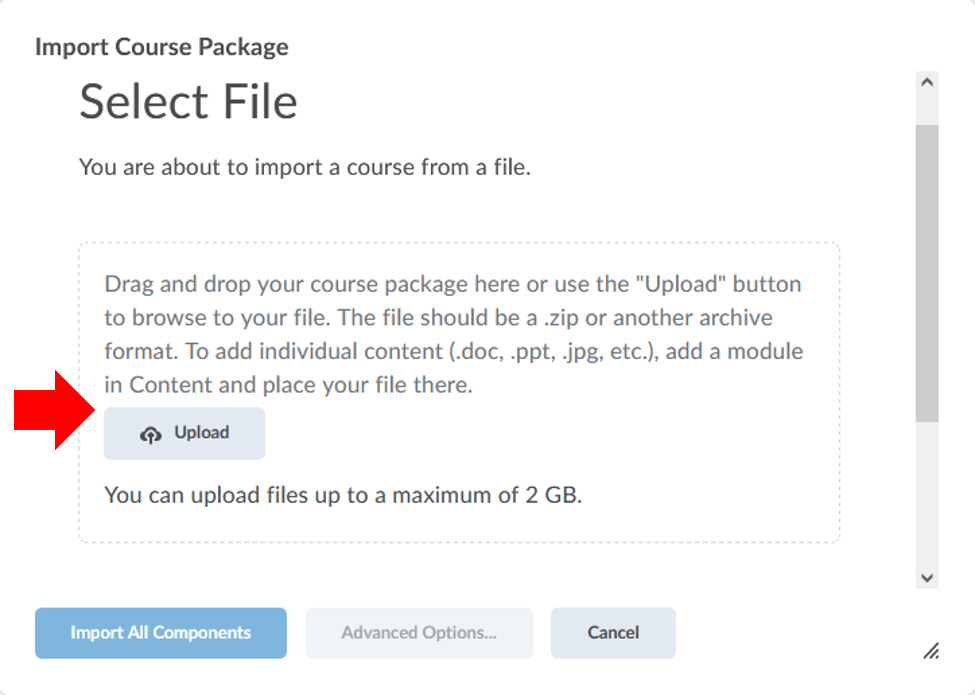975x695 pixels.
Task: Click the sentence about importing a course from file
Action: [x=303, y=167]
